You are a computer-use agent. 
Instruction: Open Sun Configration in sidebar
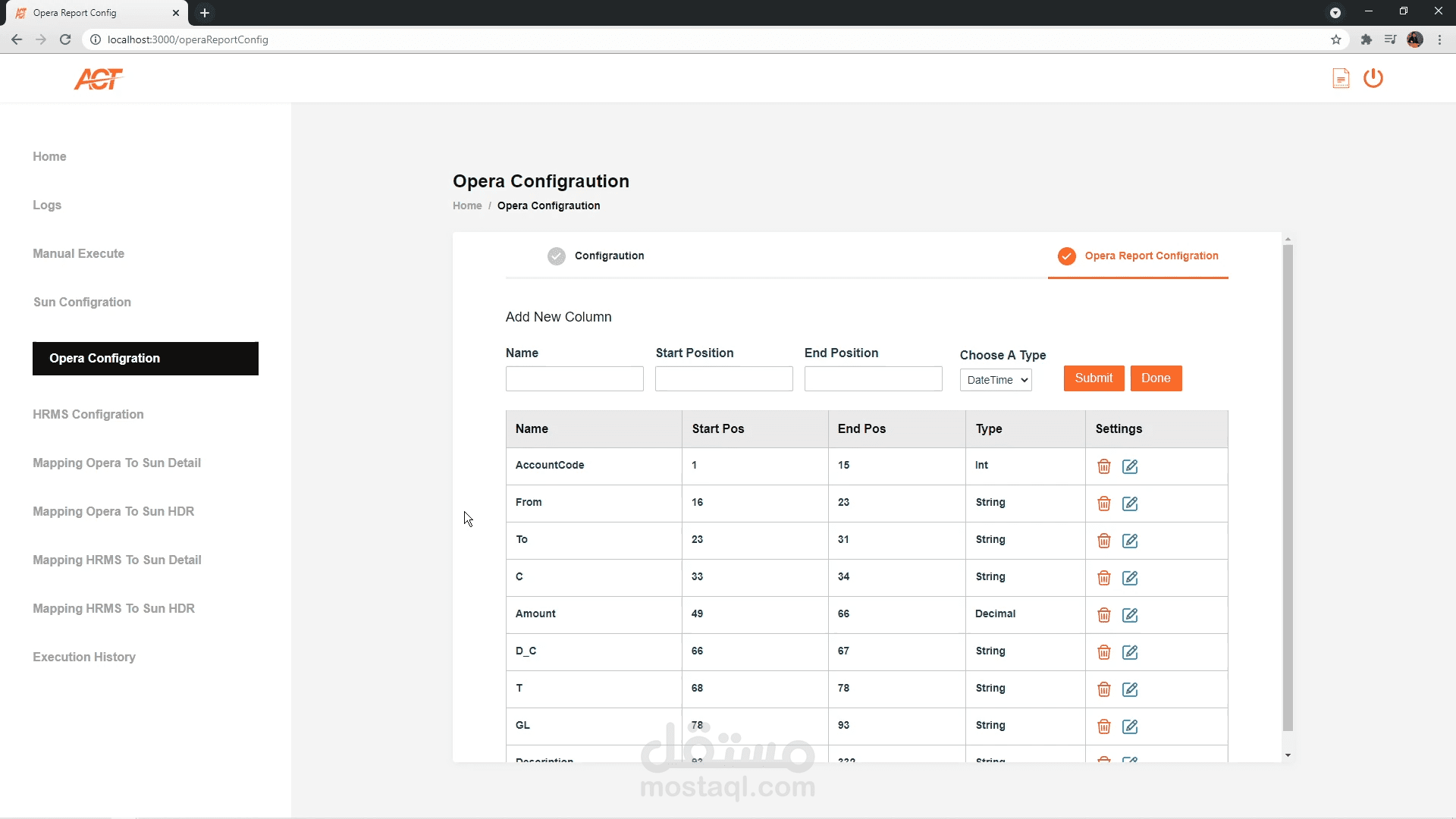pos(82,302)
